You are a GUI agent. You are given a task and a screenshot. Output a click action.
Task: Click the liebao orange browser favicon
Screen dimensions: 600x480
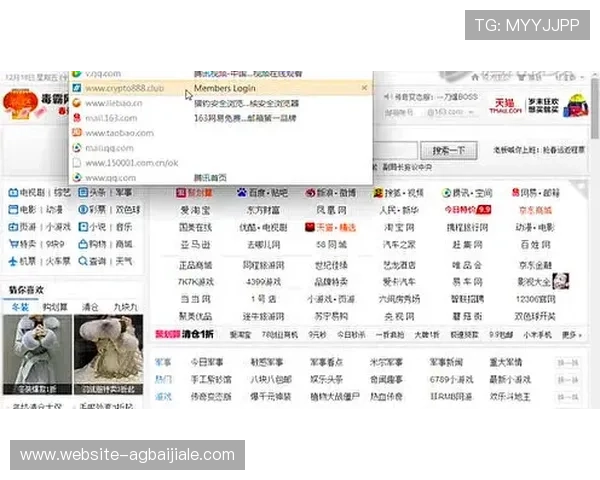(x=77, y=103)
